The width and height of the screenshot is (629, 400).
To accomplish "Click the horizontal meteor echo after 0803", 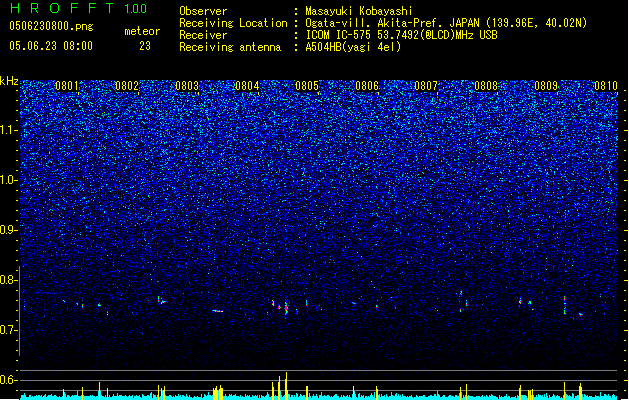I will pyautogui.click(x=217, y=311).
